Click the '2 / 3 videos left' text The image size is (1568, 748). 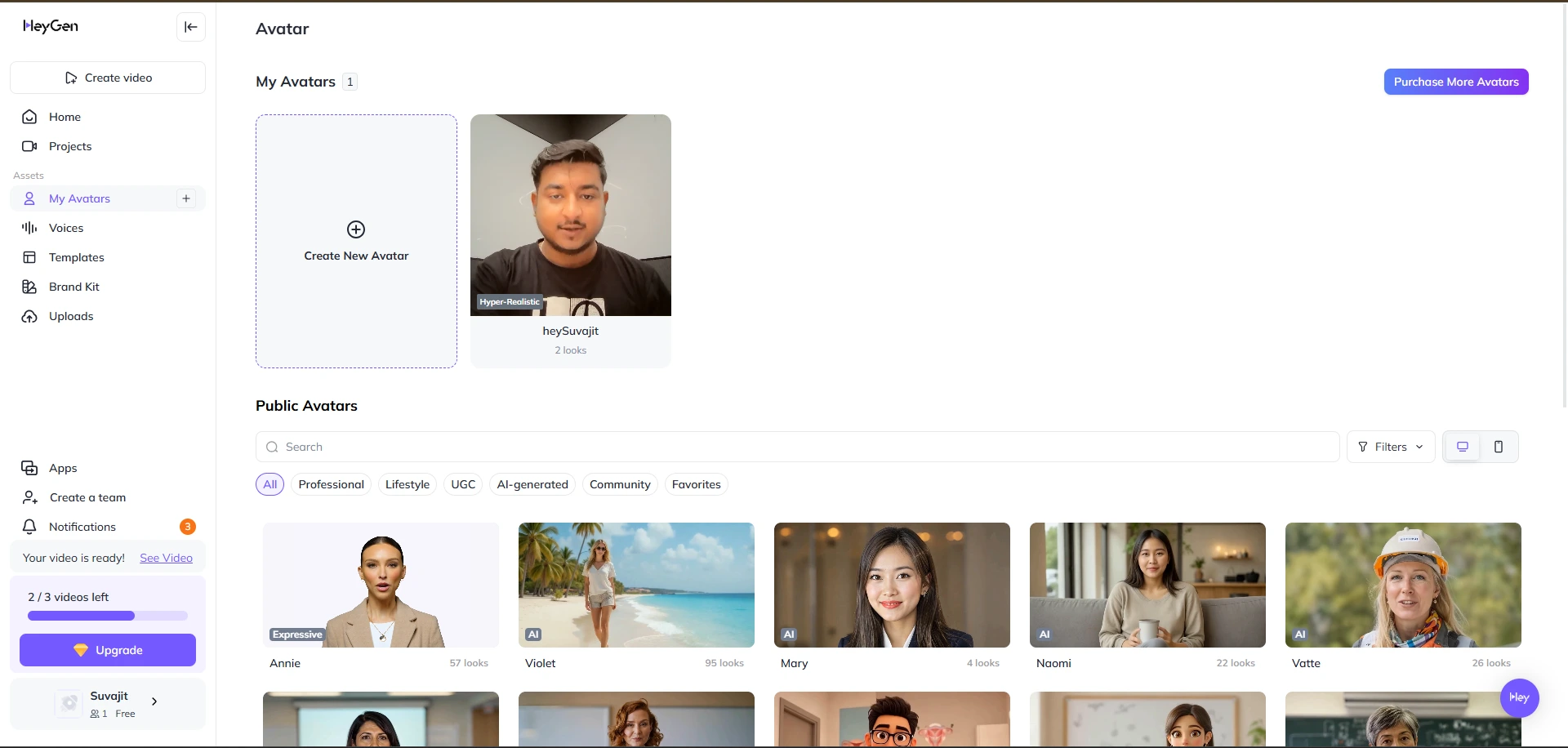click(69, 597)
